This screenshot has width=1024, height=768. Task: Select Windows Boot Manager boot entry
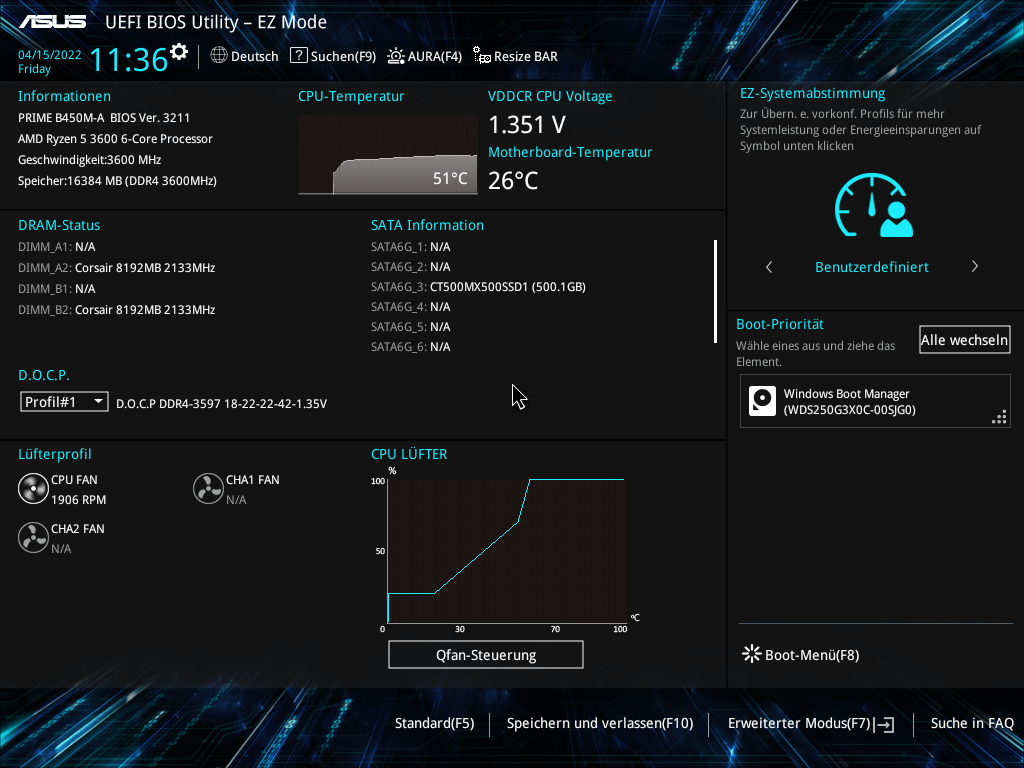point(875,401)
